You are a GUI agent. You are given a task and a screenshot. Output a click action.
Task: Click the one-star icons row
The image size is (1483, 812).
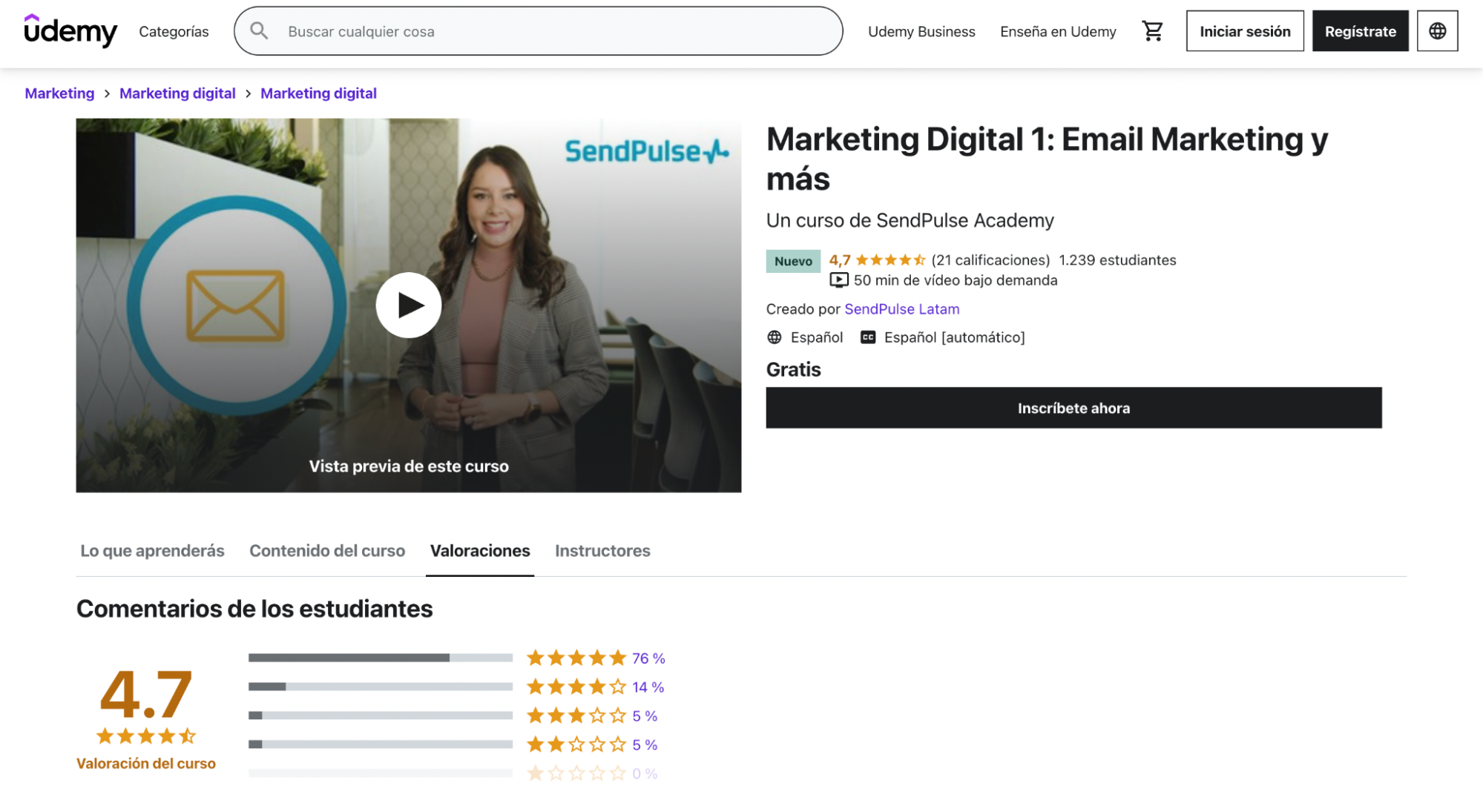click(x=576, y=773)
